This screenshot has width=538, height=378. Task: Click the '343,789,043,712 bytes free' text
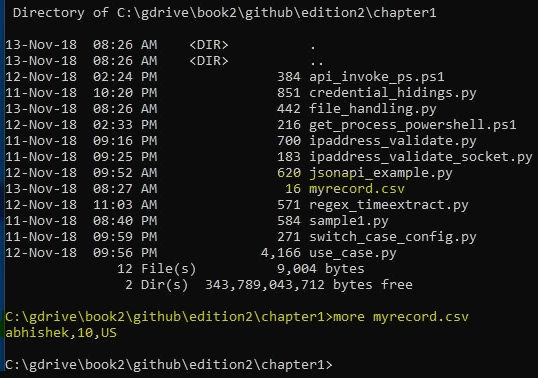pyautogui.click(x=308, y=285)
